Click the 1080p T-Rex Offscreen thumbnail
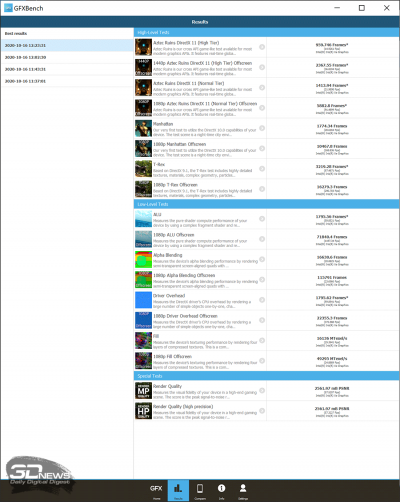 [143, 190]
